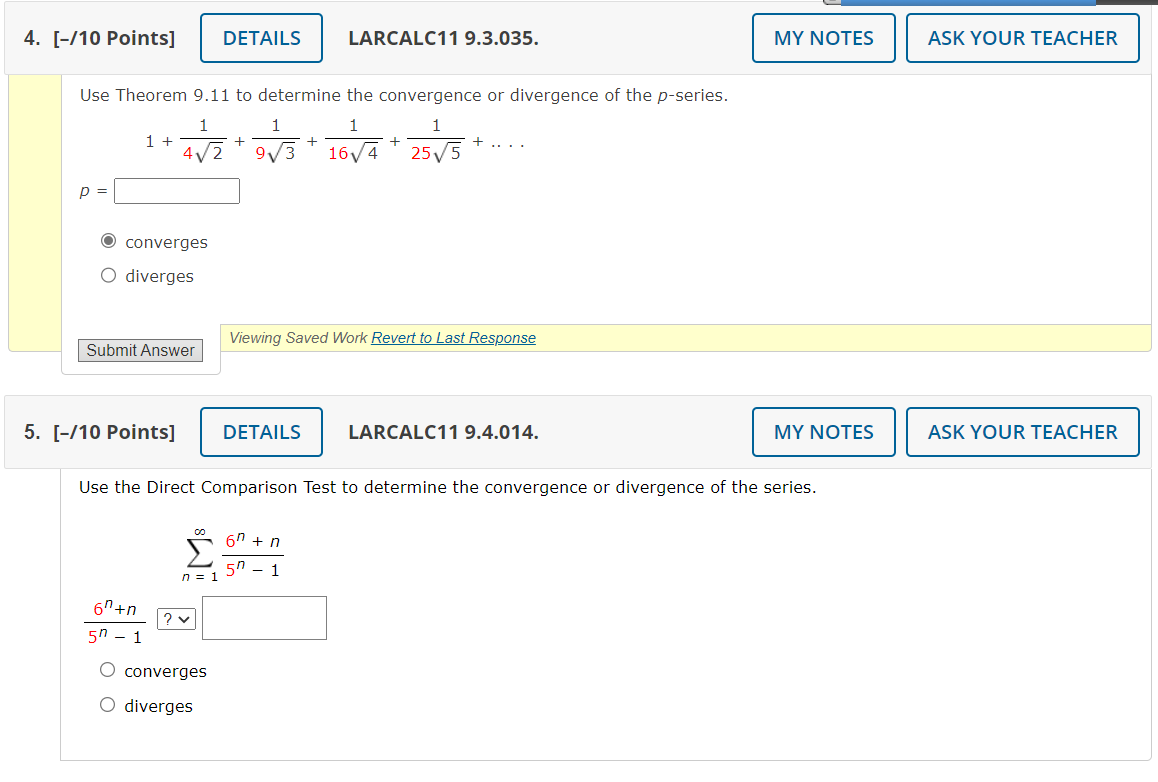Click the Submit Answer button
The image size is (1158, 782).
point(139,350)
